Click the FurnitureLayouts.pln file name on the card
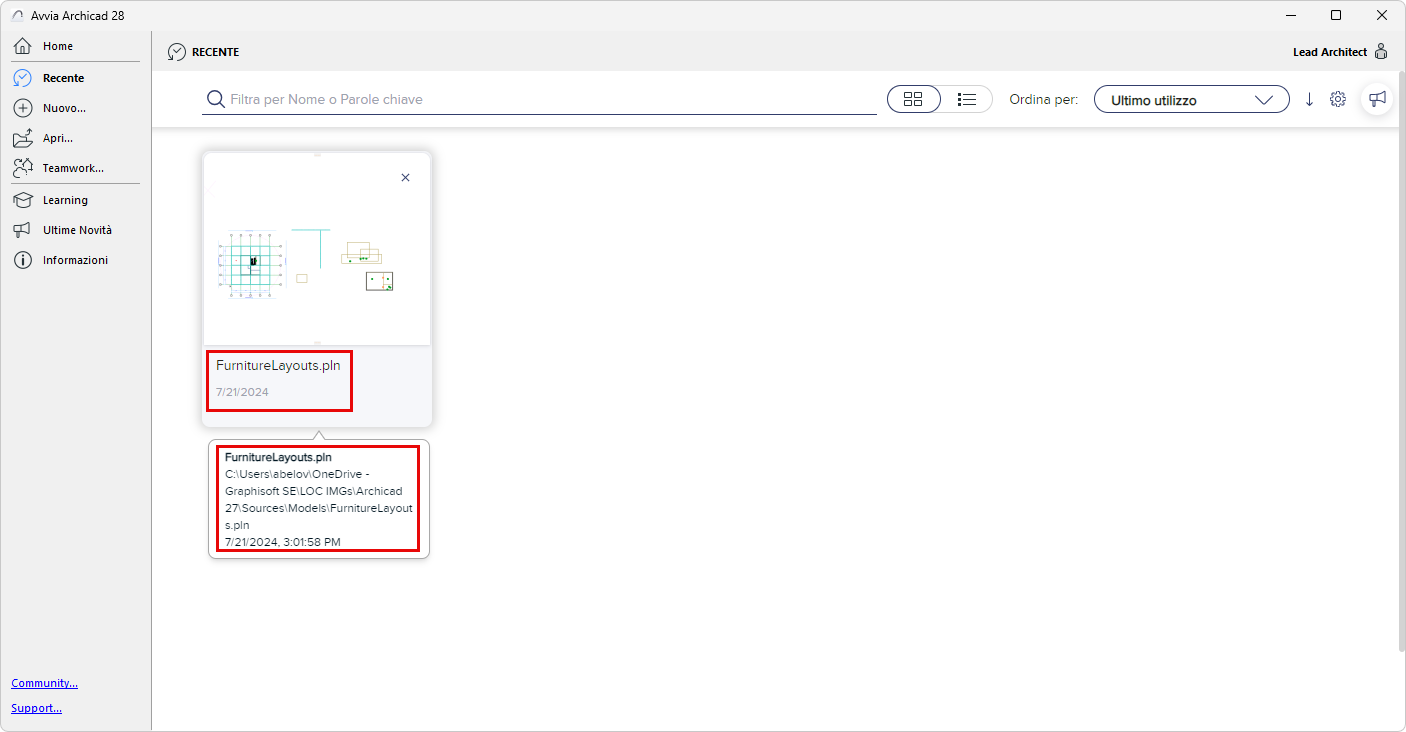Screen dimensions: 1406x732 pos(278,365)
